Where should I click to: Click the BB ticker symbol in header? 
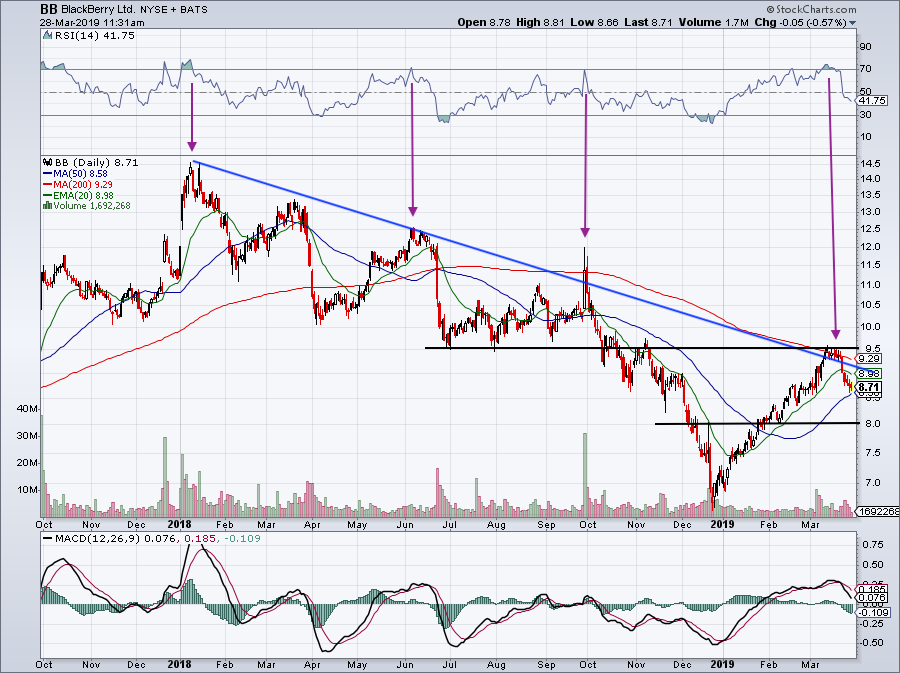(x=49, y=9)
